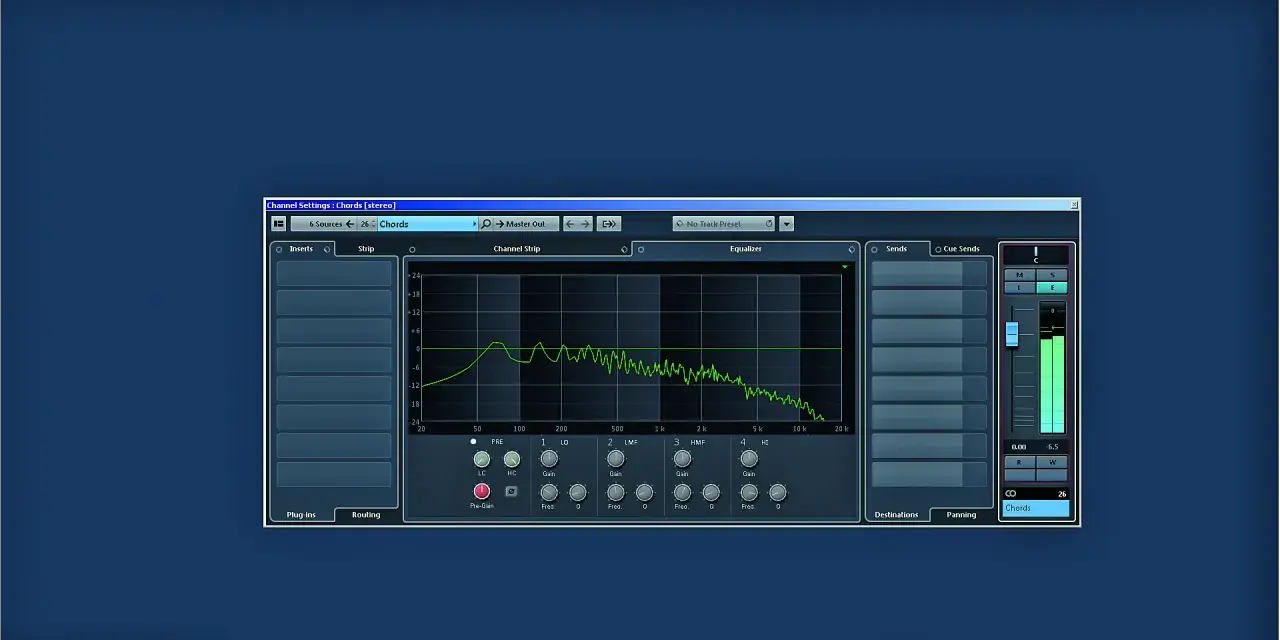
Task: Toggle Equalizer bypass circle
Action: pyautogui.click(x=641, y=249)
